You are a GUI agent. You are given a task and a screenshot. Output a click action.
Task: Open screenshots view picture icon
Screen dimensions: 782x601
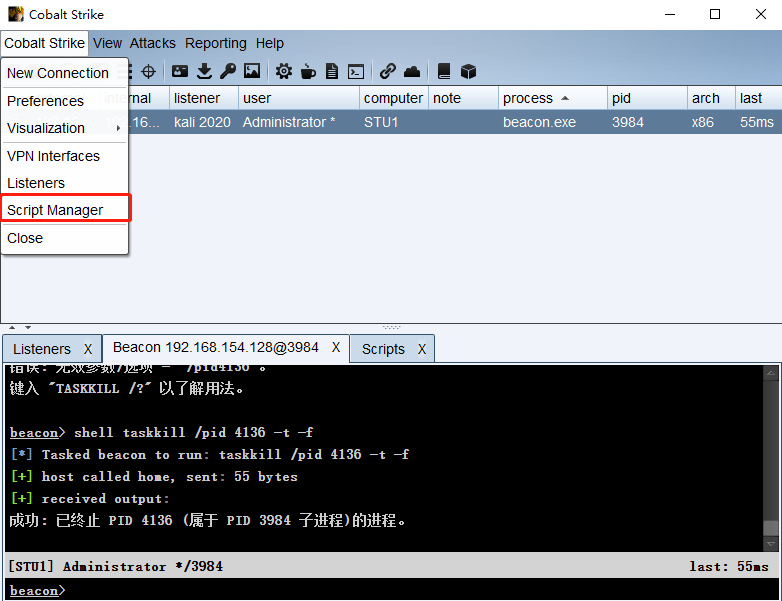[x=252, y=71]
